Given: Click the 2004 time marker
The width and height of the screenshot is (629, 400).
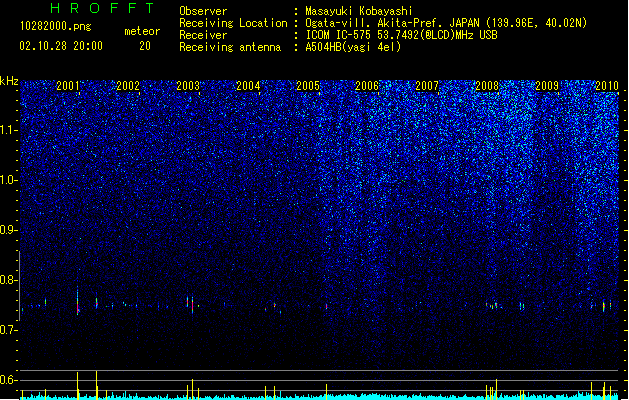Looking at the screenshot, I should coord(248,85).
